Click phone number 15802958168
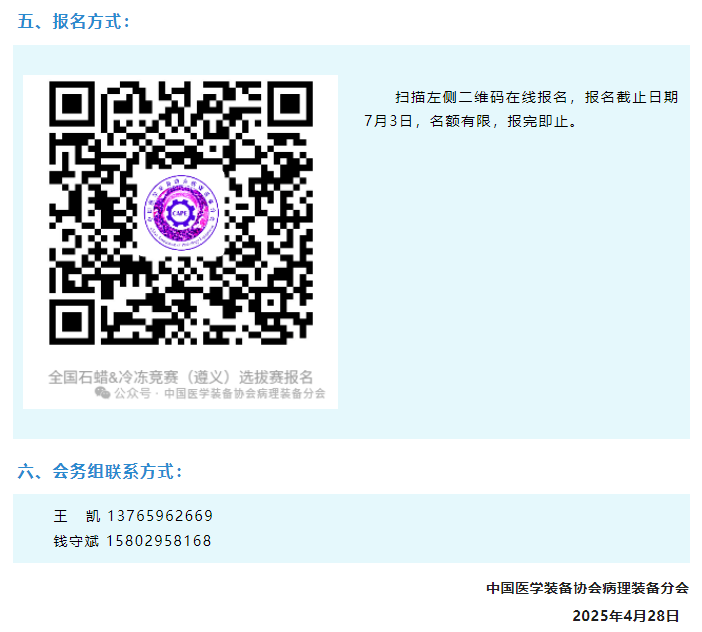702x632 pixels. pyautogui.click(x=159, y=541)
